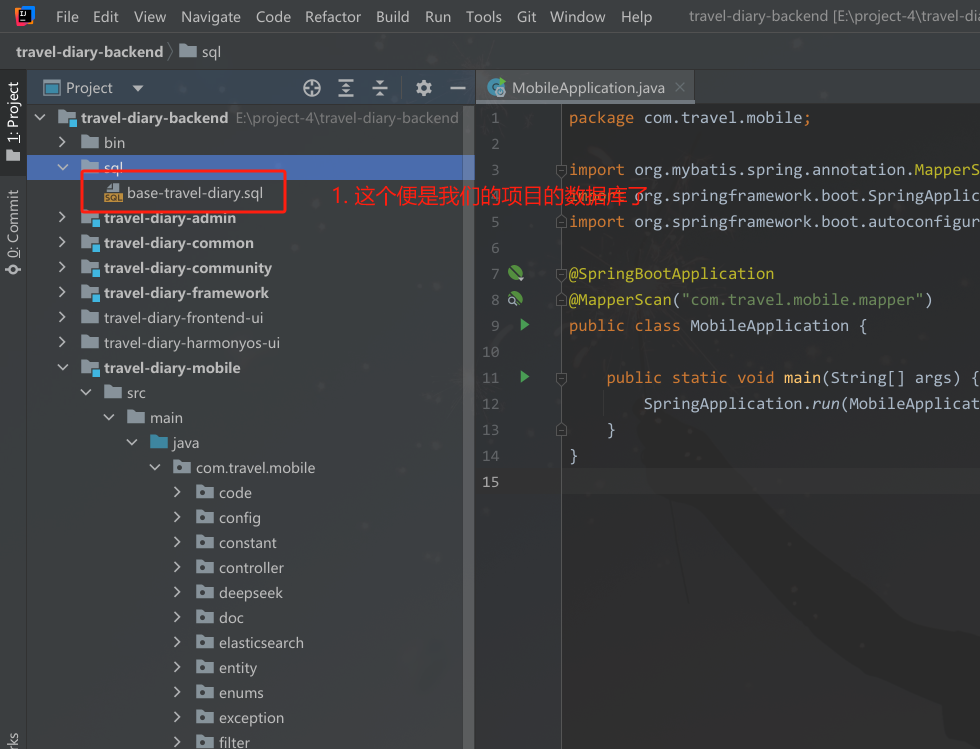
Task: Click the MobileApplication.java tab file icon
Action: tap(497, 88)
